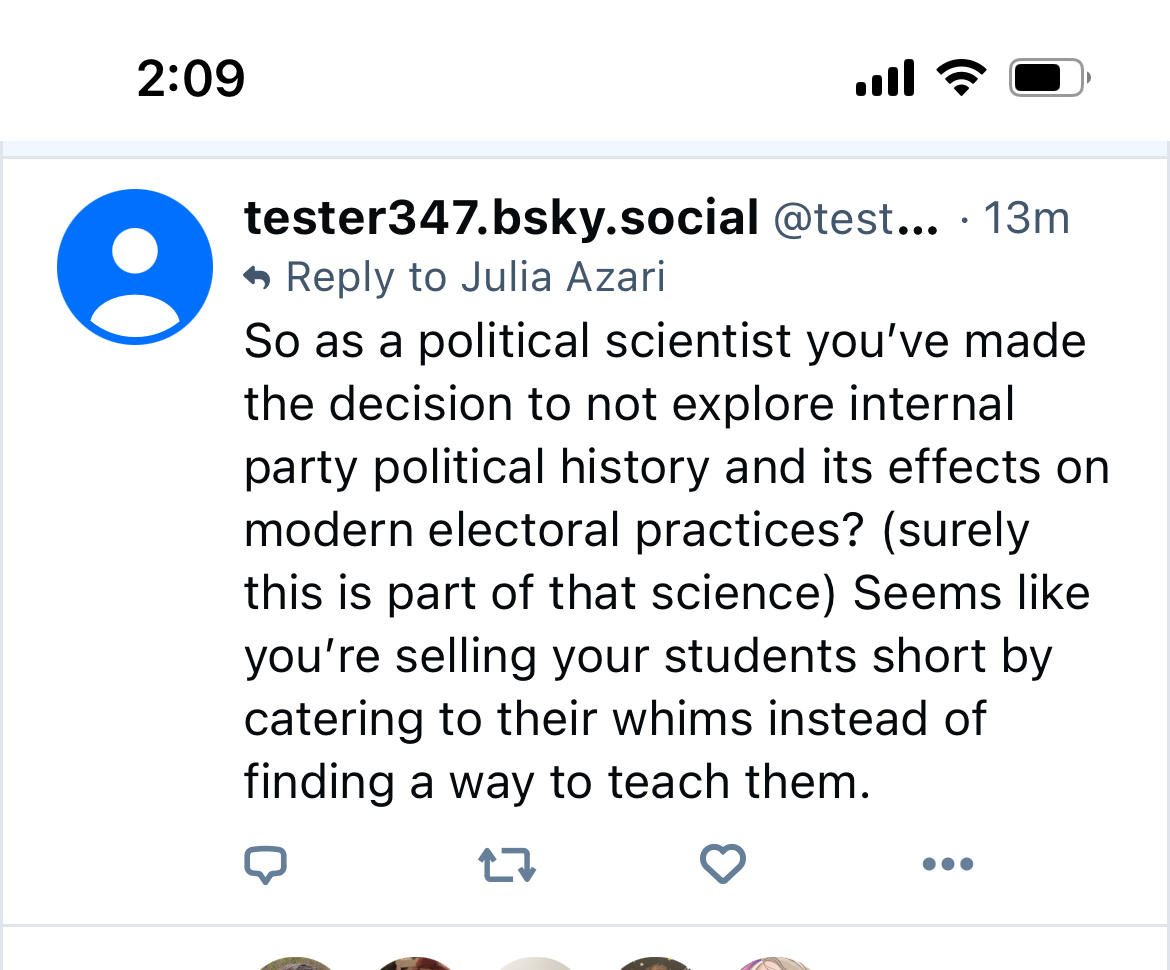The height and width of the screenshot is (970, 1170).
Task: Tap the cellular signal bars icon
Action: point(885,78)
